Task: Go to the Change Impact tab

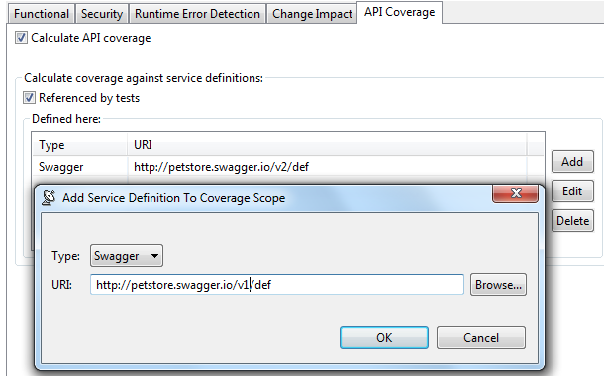Action: (x=312, y=14)
